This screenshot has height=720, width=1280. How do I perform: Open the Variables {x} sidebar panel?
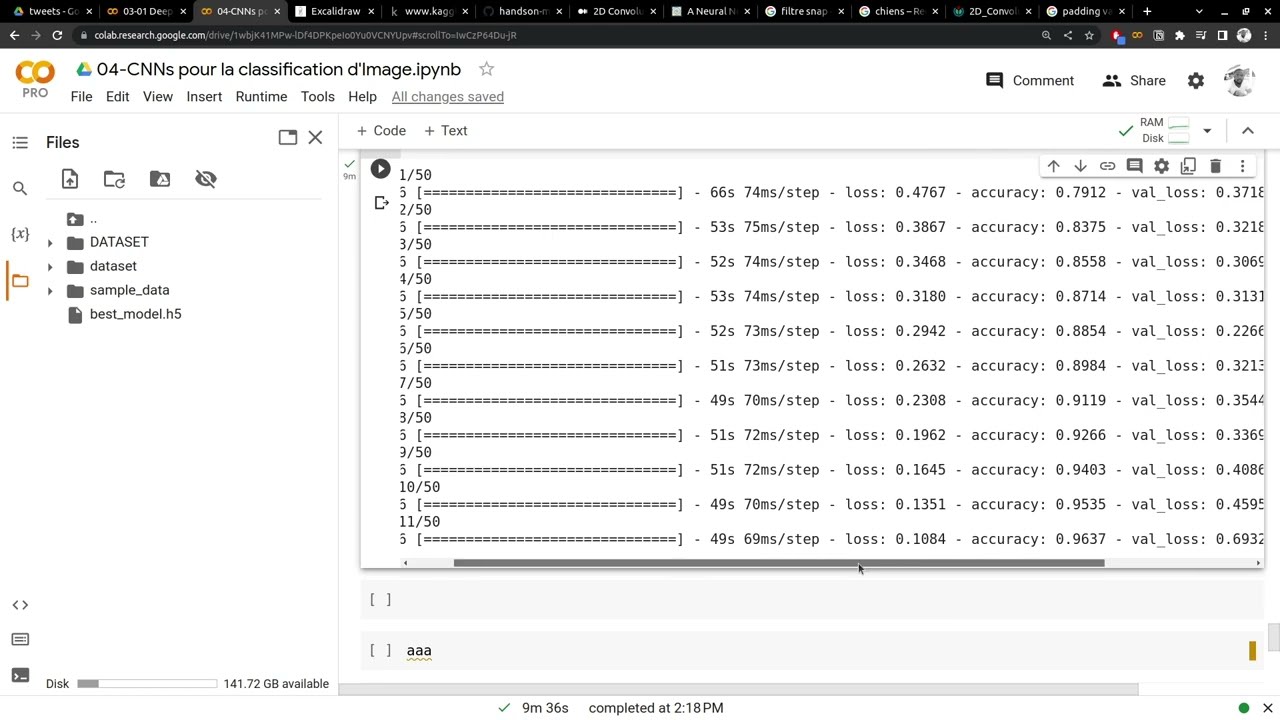click(20, 234)
